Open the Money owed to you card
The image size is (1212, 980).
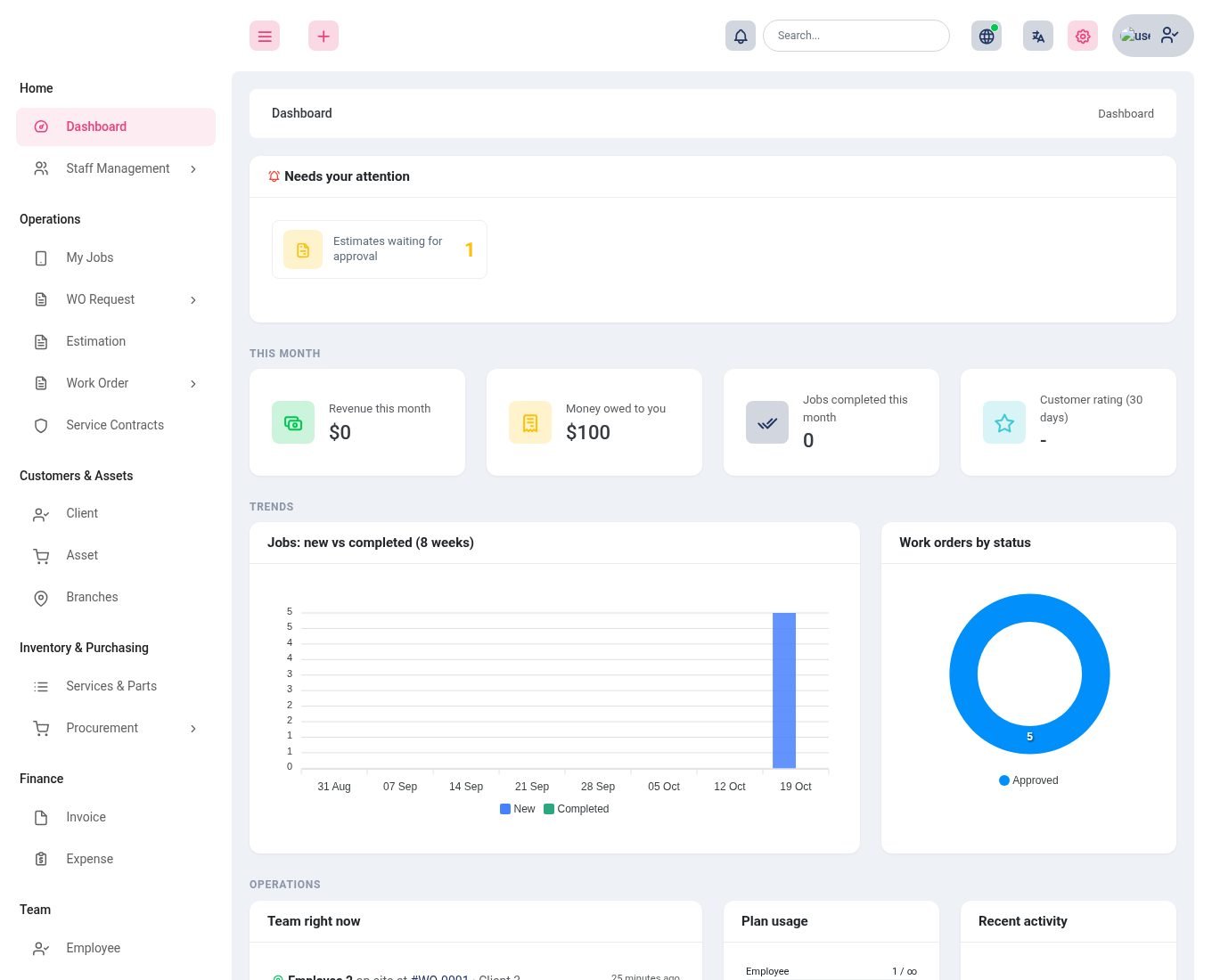click(x=594, y=422)
